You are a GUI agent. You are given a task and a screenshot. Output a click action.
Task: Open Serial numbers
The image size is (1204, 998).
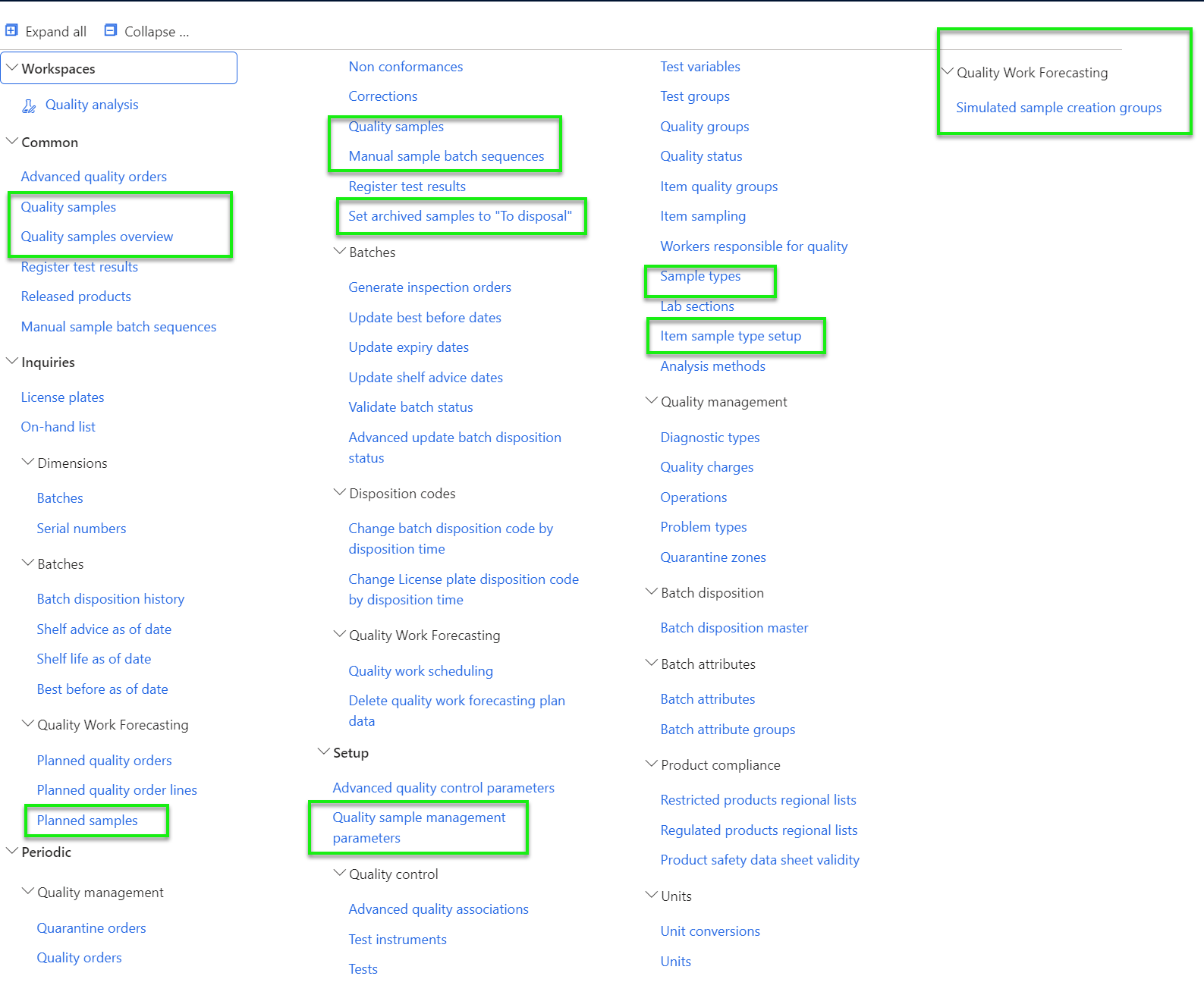[x=82, y=529]
